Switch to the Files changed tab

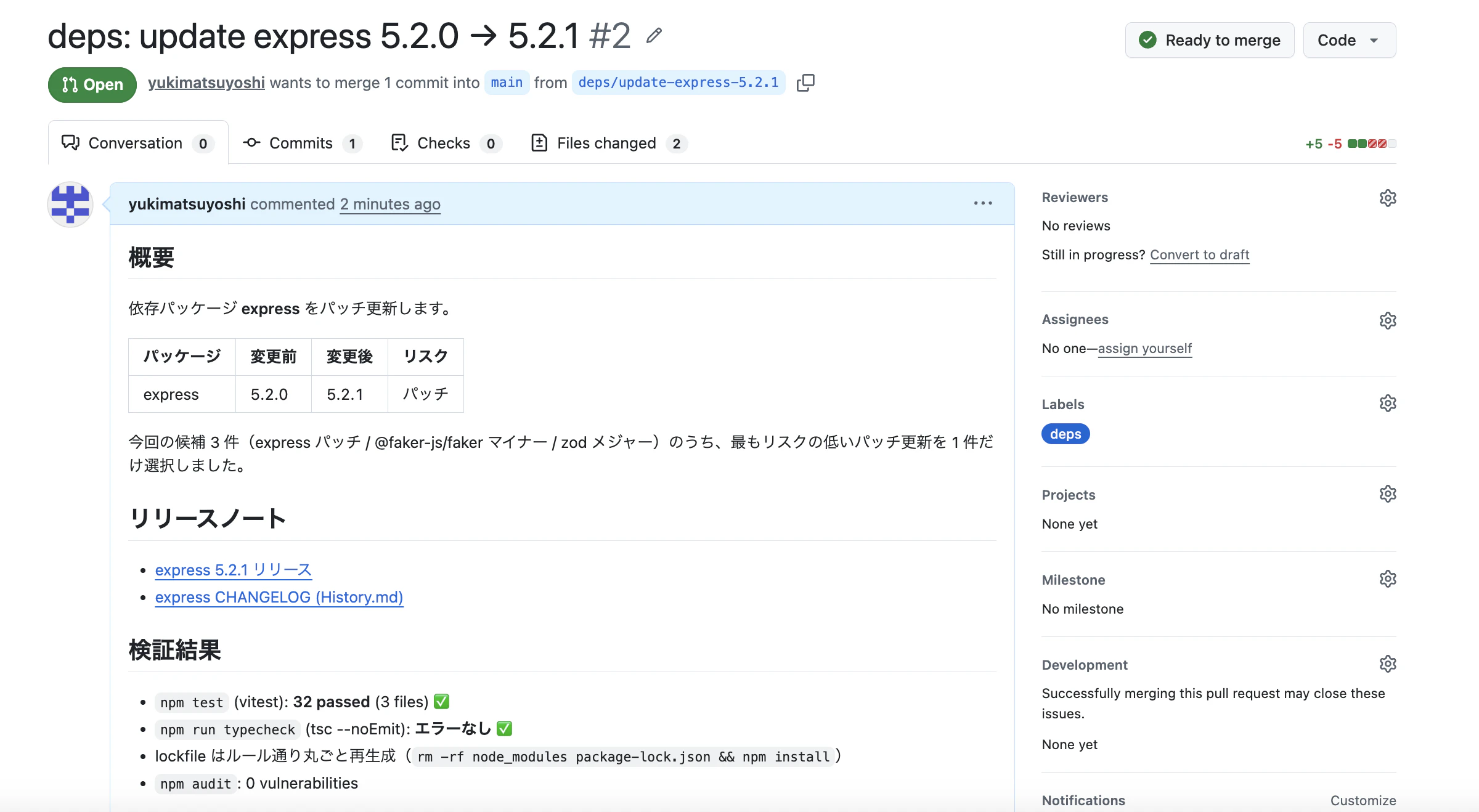609,143
